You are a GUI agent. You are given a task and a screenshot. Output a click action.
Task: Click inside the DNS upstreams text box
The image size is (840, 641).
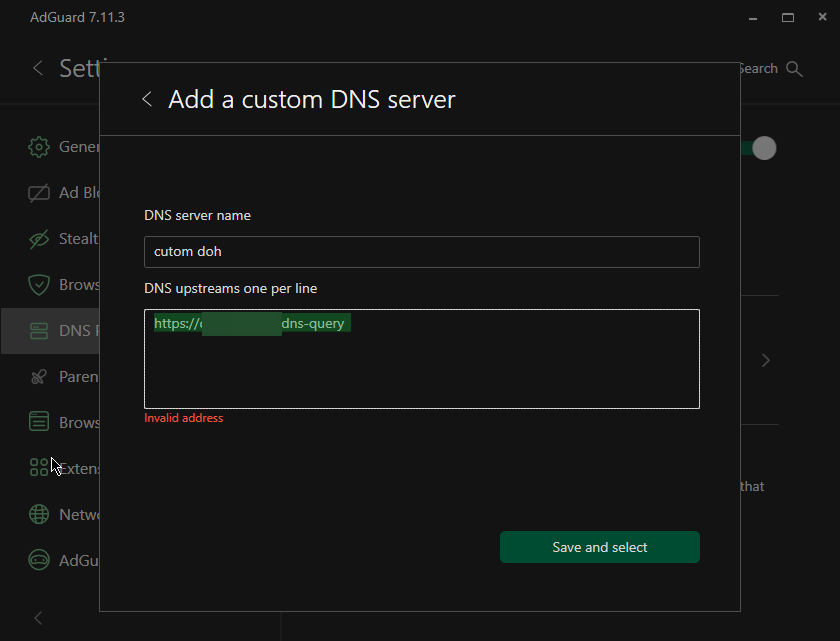click(x=421, y=356)
